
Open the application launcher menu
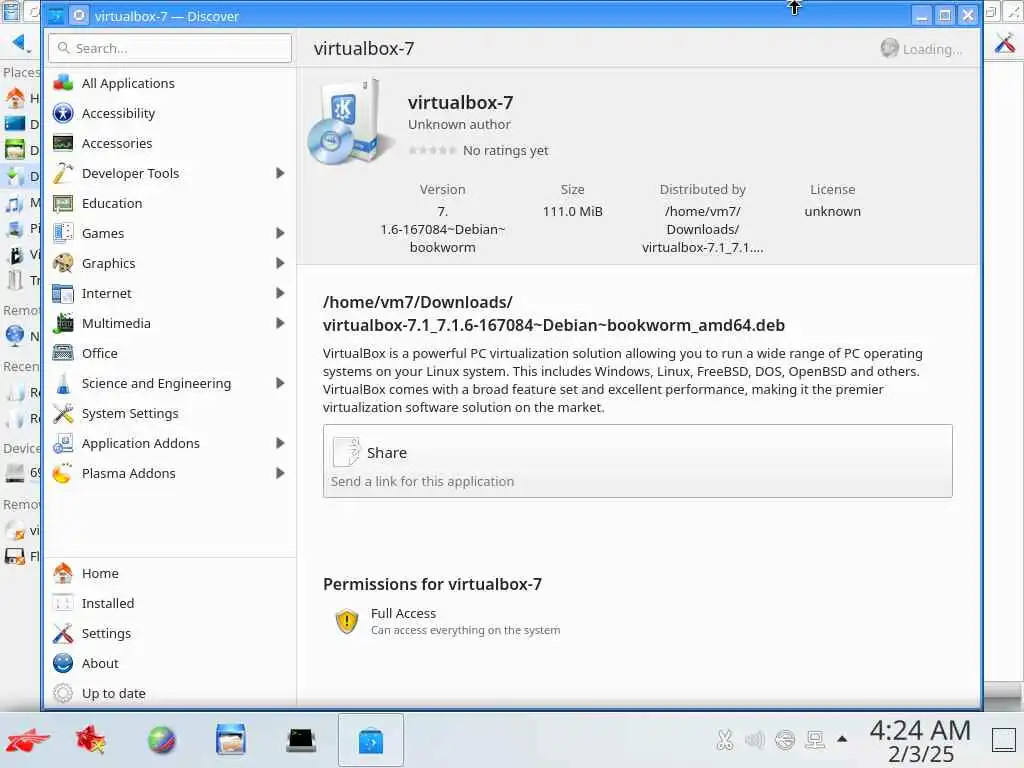pyautogui.click(x=27, y=741)
